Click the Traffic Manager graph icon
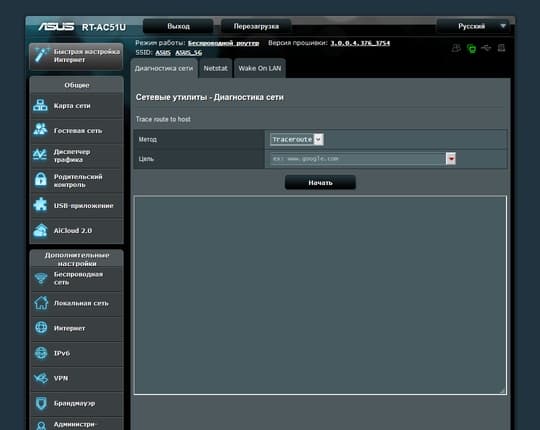Viewport: 540px width, 430px height. click(x=40, y=155)
